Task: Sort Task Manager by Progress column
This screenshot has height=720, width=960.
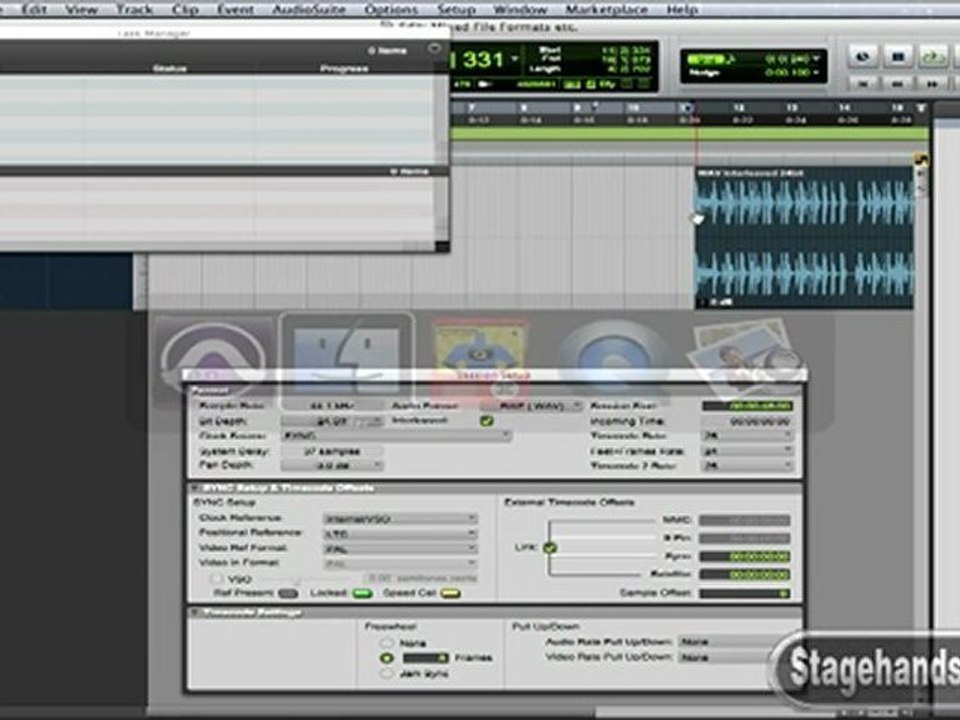Action: (344, 68)
